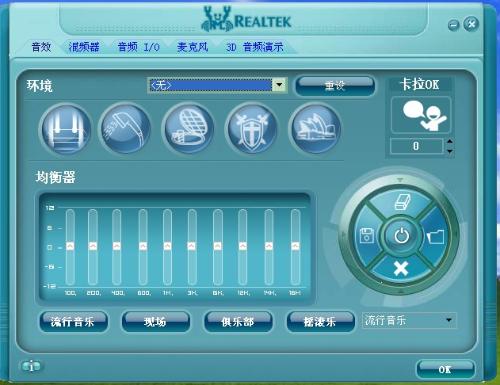Click the karaoke value field showing 0
Screen dimensions: 500x385
point(417,146)
